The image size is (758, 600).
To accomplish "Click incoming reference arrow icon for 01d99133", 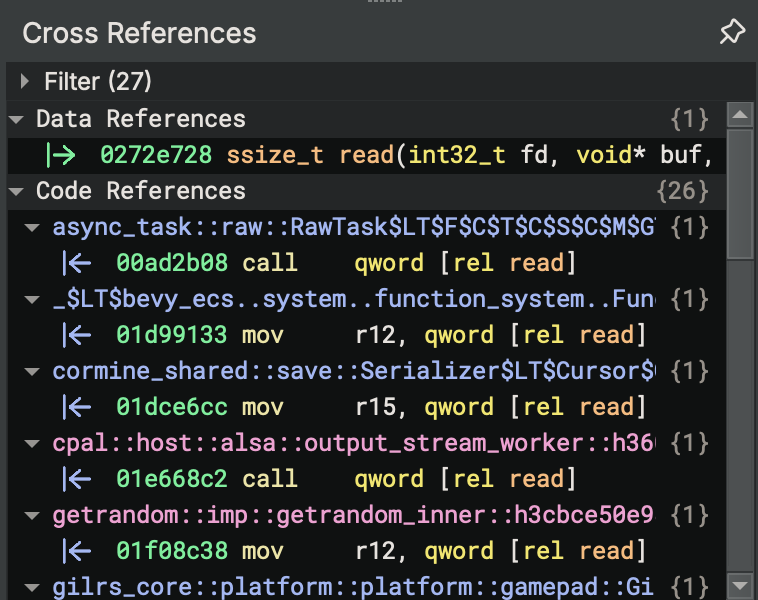I will click(77, 335).
